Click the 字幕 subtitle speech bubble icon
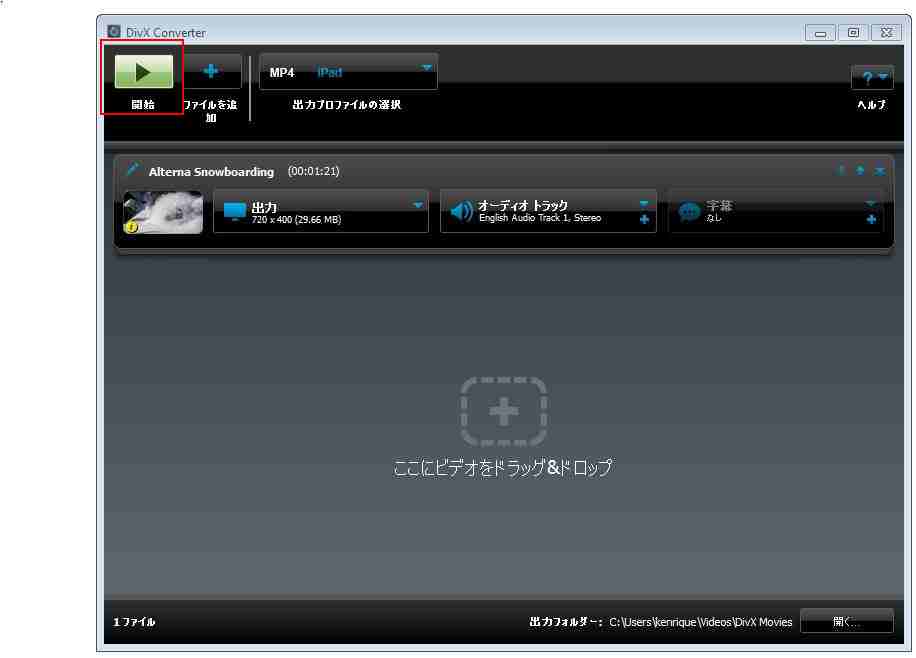Screen dimensions: 916x658 (x=689, y=212)
